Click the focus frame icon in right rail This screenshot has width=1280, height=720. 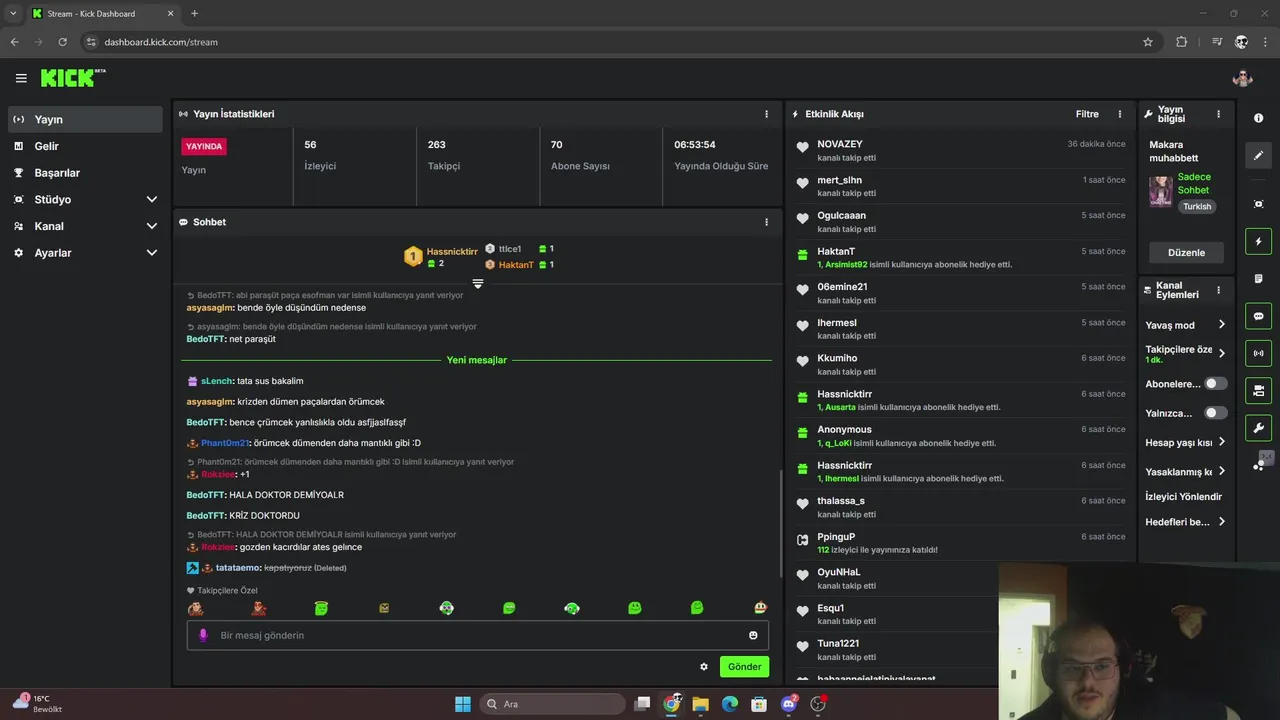pos(1258,204)
